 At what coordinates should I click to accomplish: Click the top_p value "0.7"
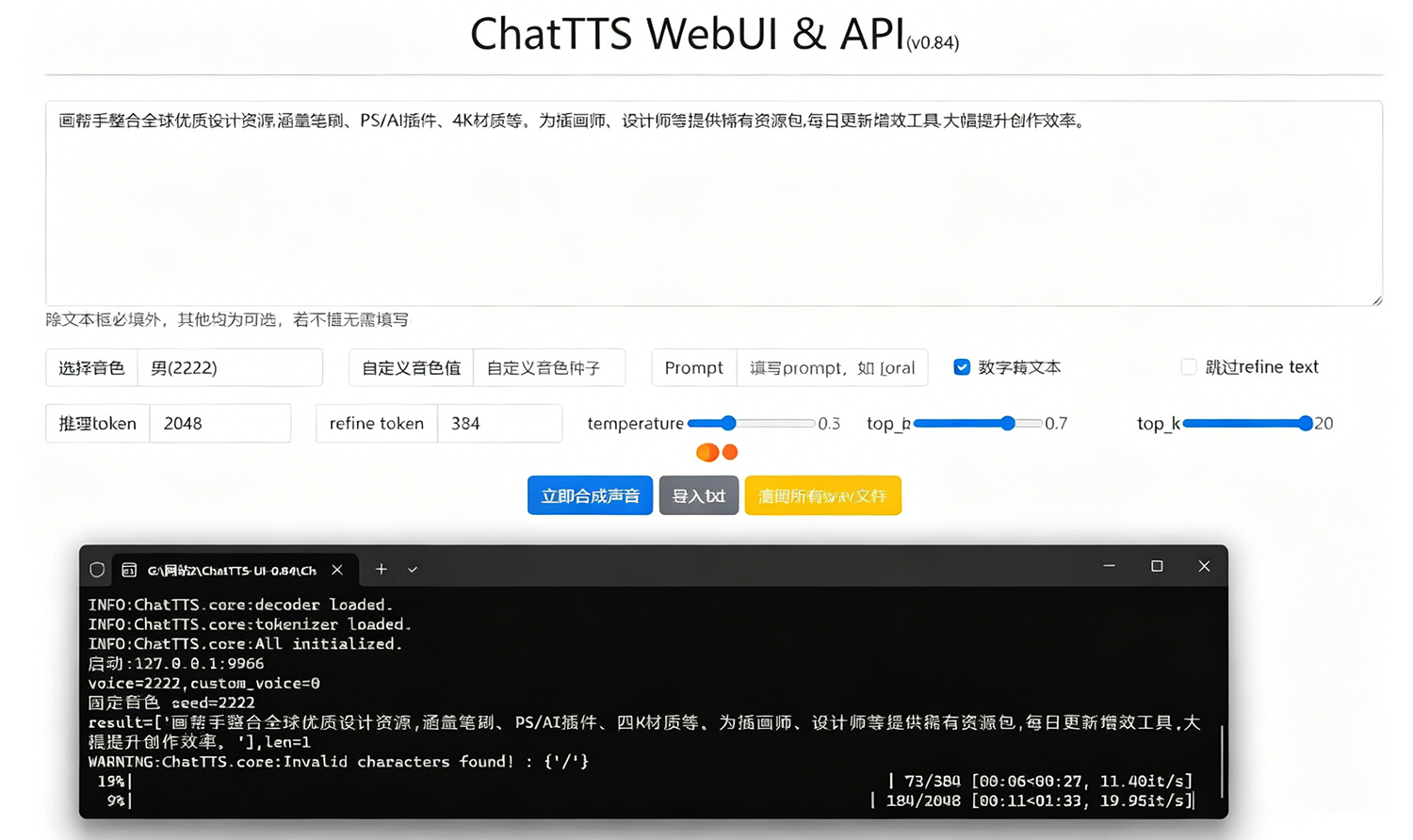coord(1056,424)
